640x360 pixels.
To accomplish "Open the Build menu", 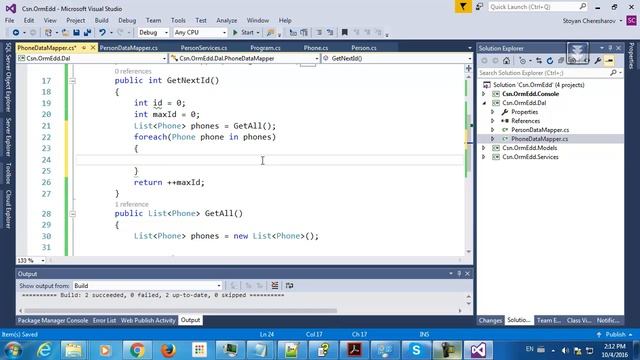I will pyautogui.click(x=101, y=20).
